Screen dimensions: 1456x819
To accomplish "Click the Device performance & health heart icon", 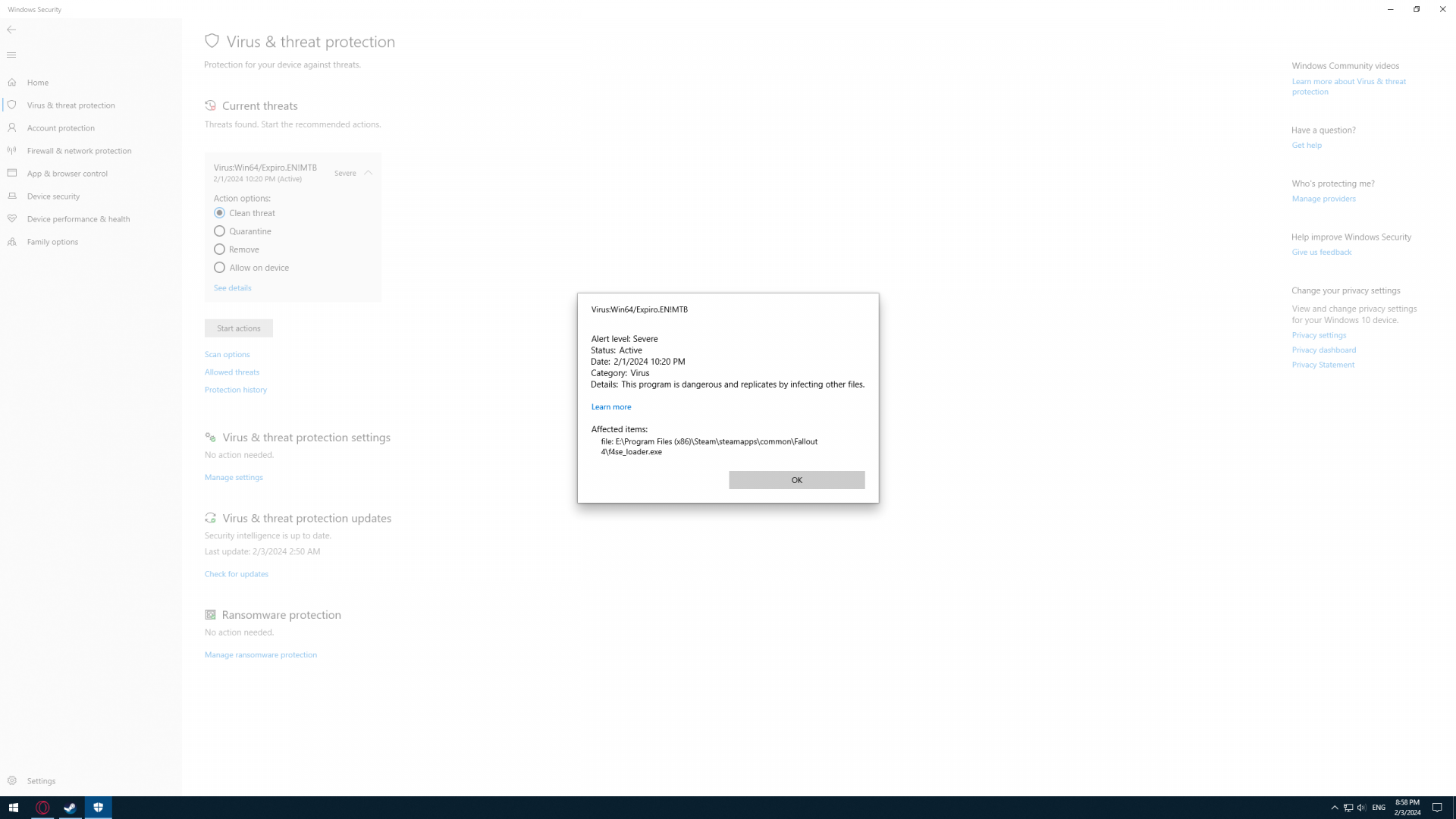I will [12, 219].
